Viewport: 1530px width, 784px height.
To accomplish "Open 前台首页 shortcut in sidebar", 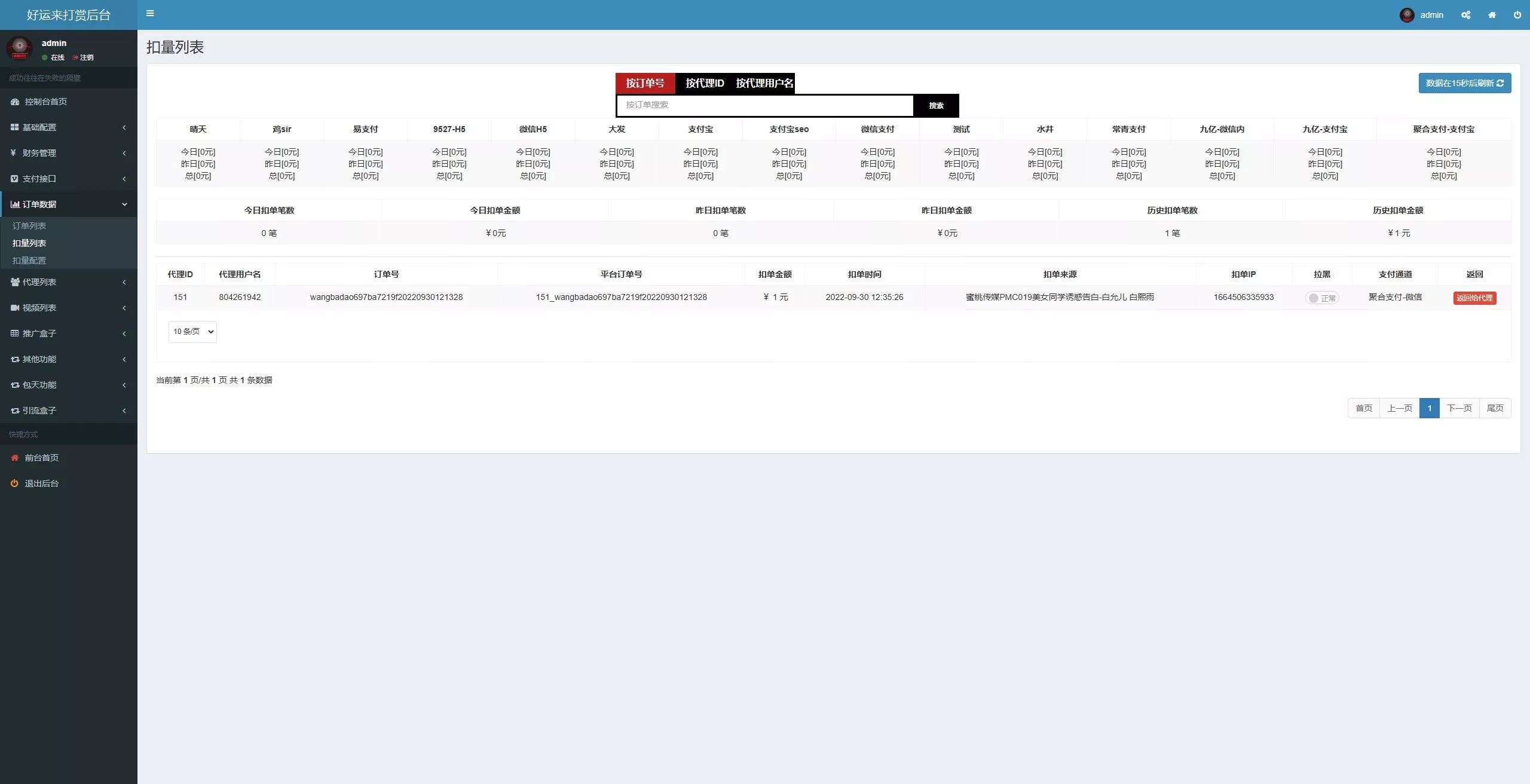I will pyautogui.click(x=69, y=458).
